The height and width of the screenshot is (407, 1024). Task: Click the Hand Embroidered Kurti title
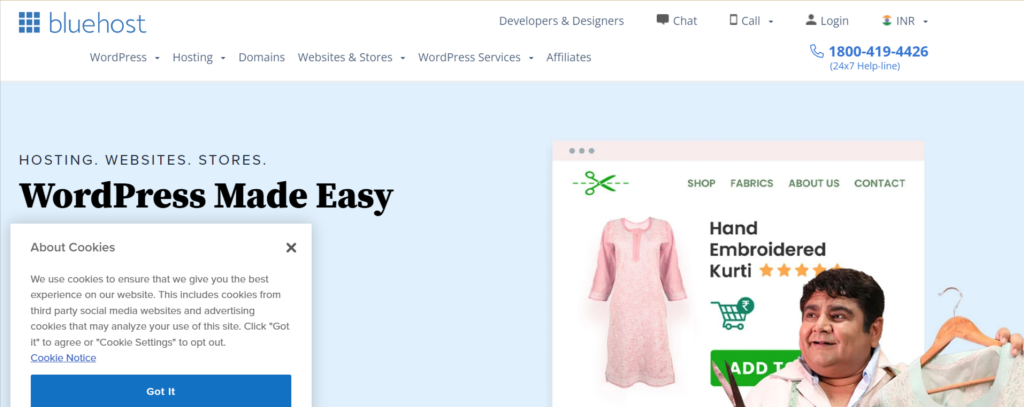coord(767,250)
